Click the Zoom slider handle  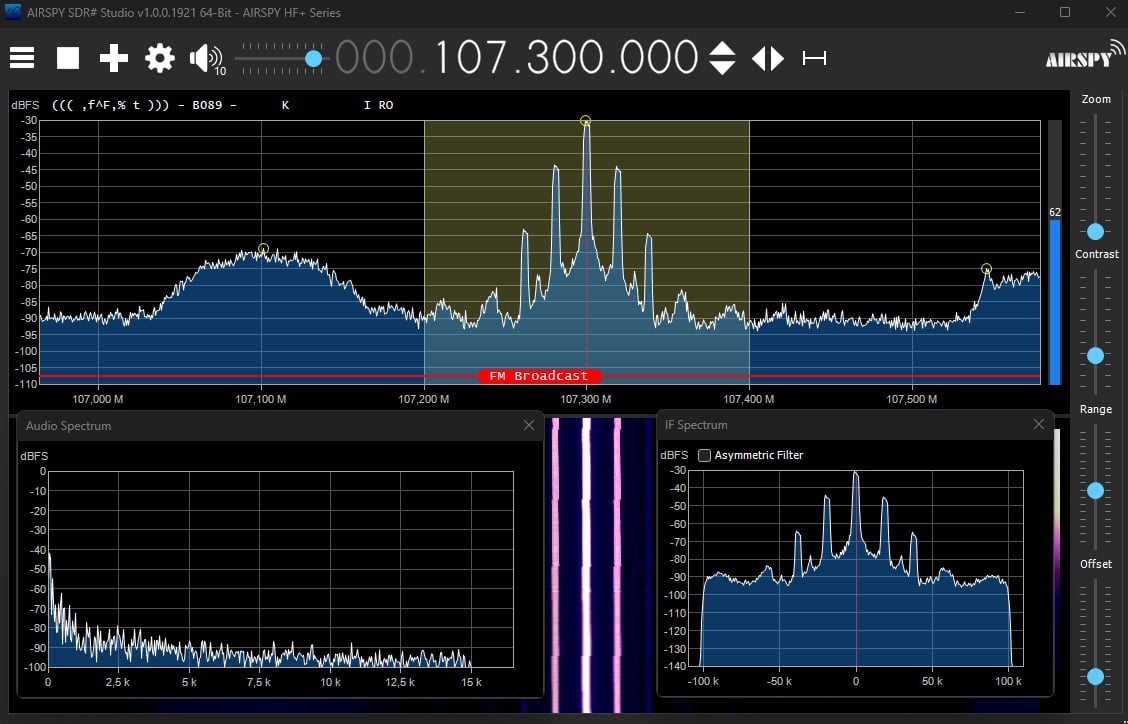[1096, 231]
